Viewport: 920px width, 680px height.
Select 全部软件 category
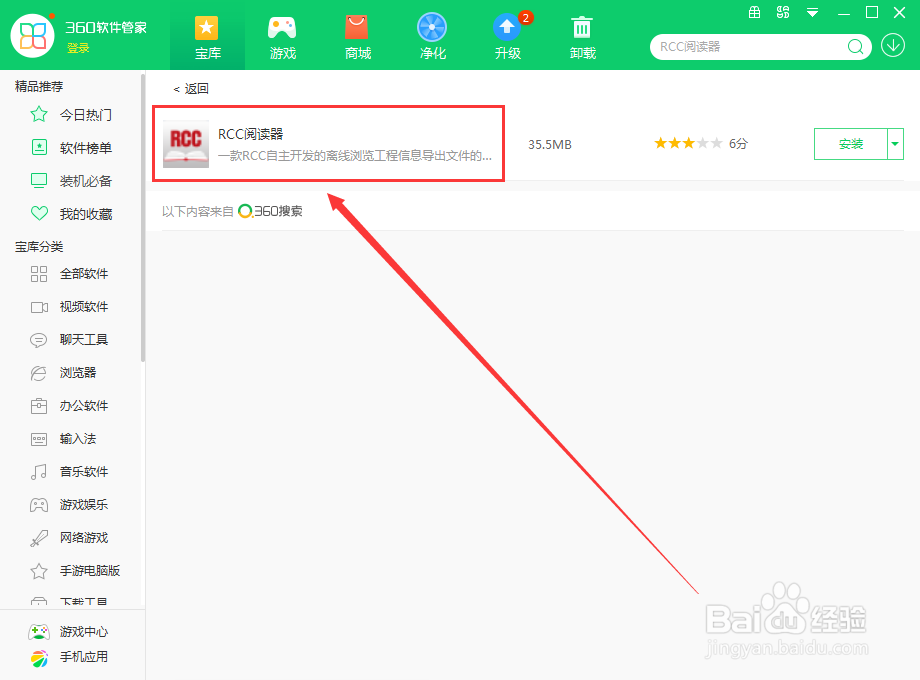coord(84,273)
